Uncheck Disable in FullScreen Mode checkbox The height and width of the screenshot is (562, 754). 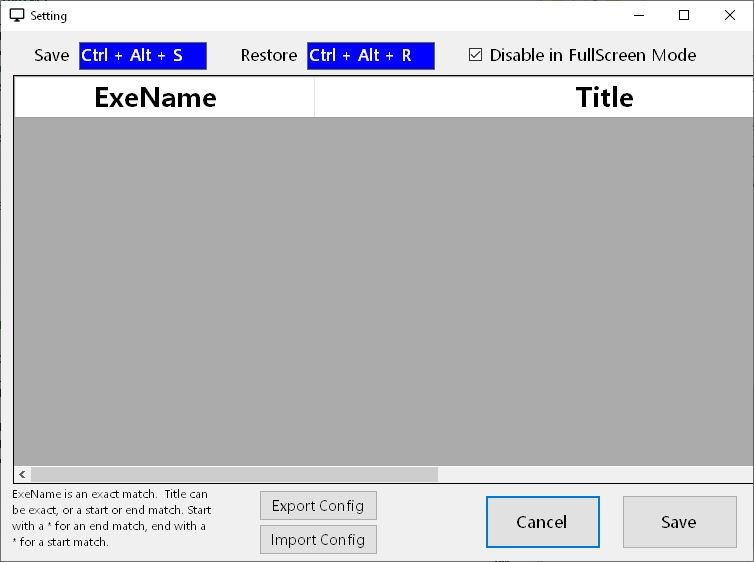(x=476, y=56)
